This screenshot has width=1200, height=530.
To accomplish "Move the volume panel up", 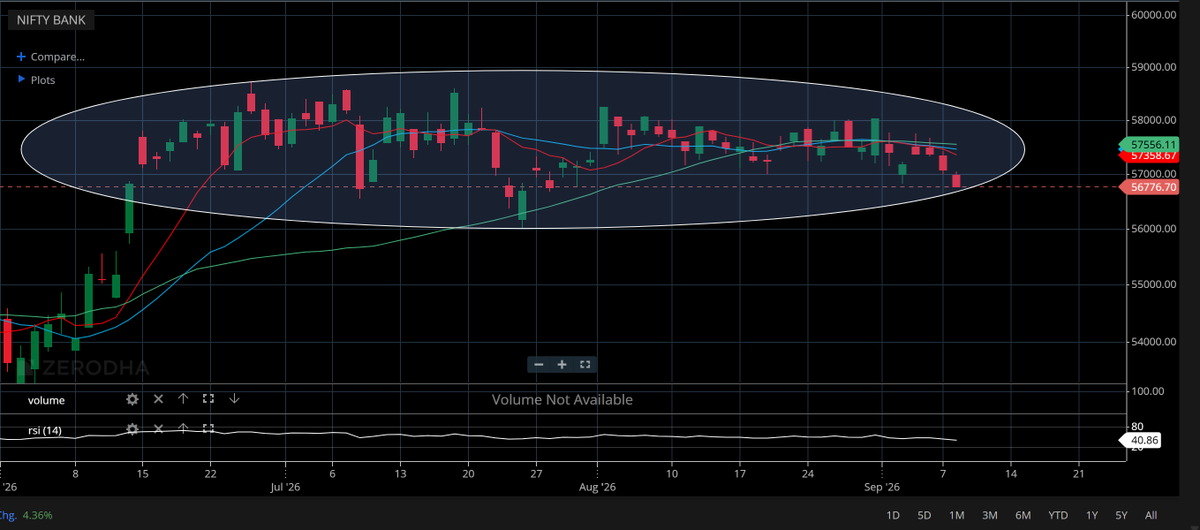I will 183,399.
